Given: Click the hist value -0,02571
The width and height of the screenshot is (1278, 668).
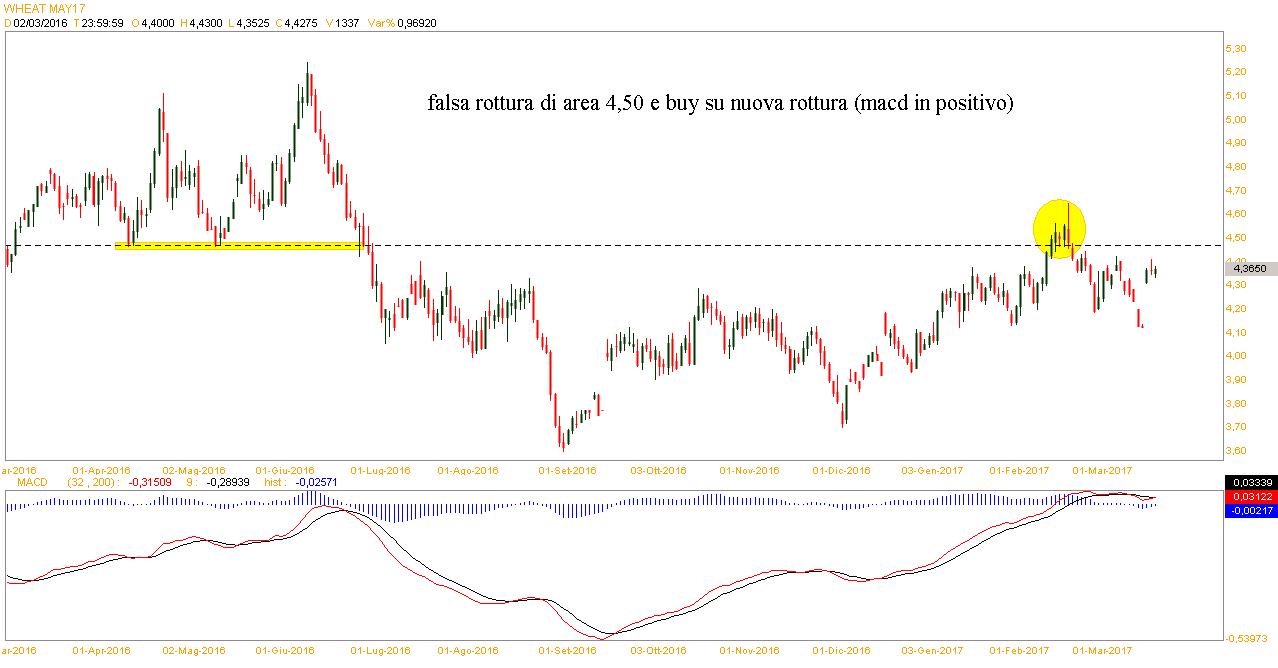Looking at the screenshot, I should (x=315, y=481).
